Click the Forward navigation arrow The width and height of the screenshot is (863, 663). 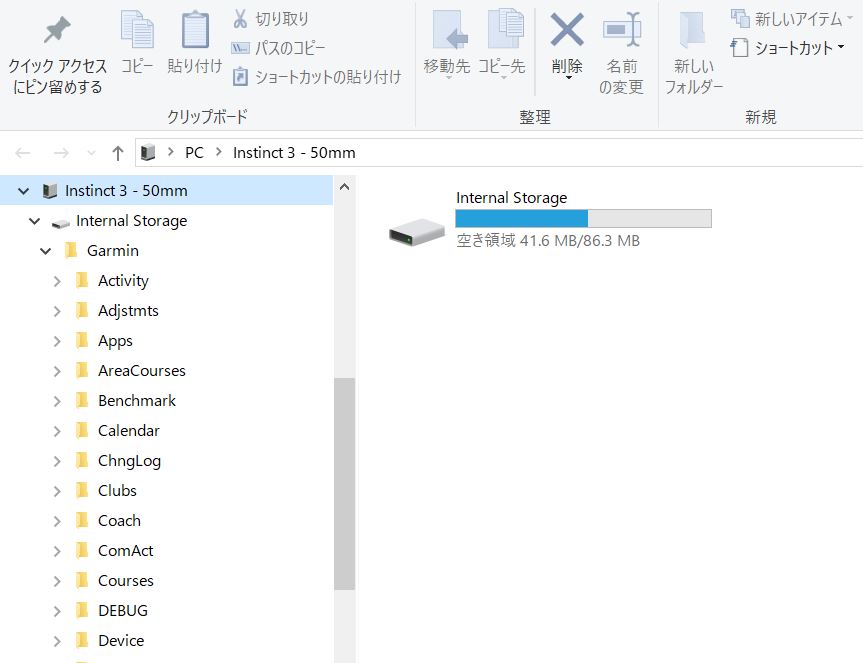(61, 152)
